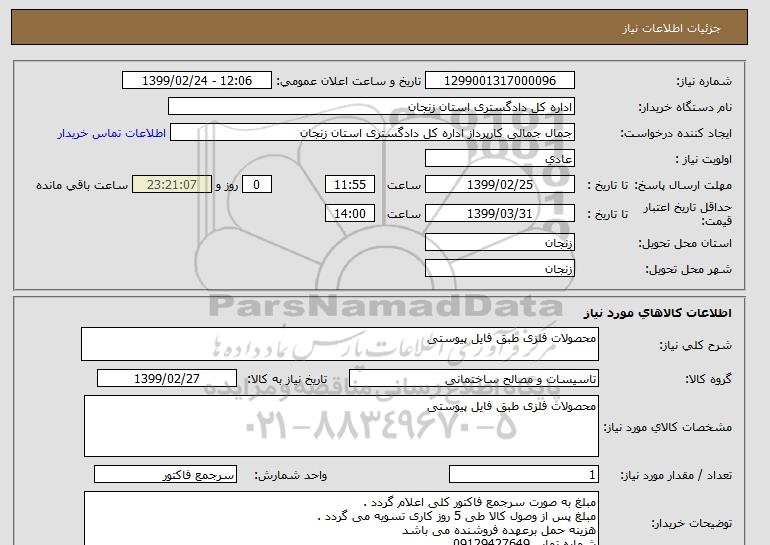Click the requester field جمال جمالی کارپرداز

pos(372,133)
